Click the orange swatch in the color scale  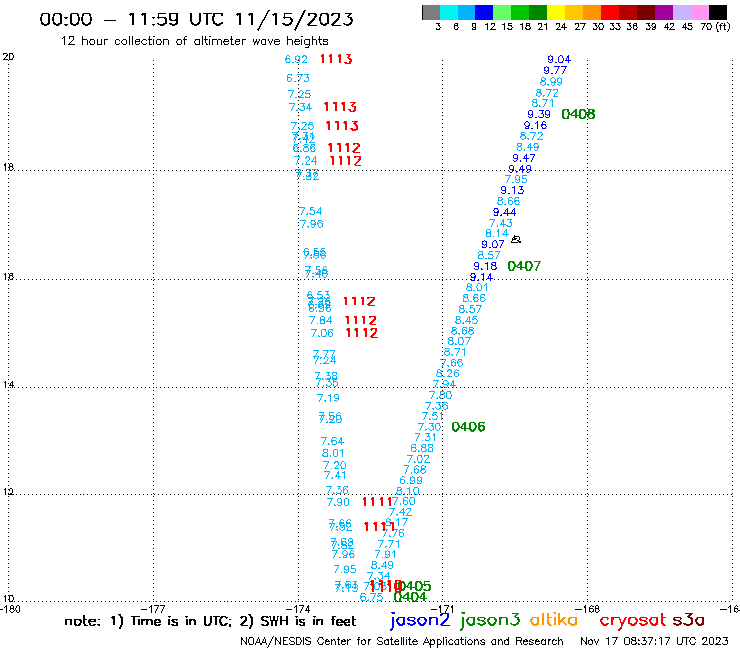[592, 12]
